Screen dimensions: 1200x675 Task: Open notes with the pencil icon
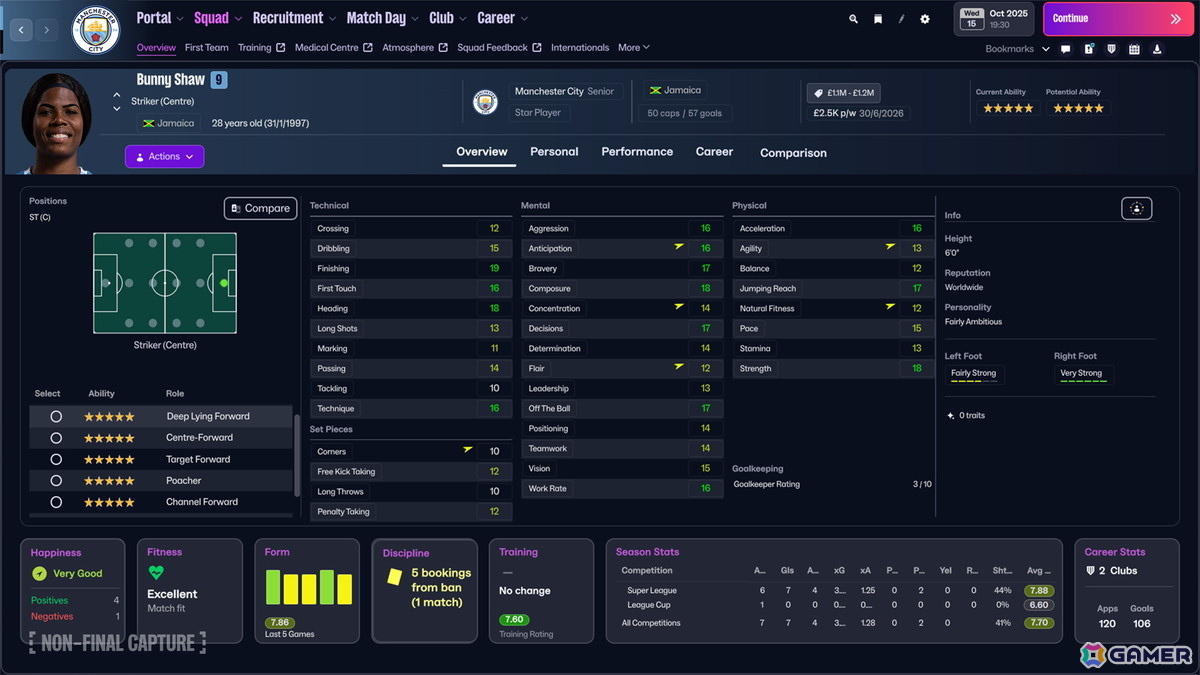pos(901,18)
